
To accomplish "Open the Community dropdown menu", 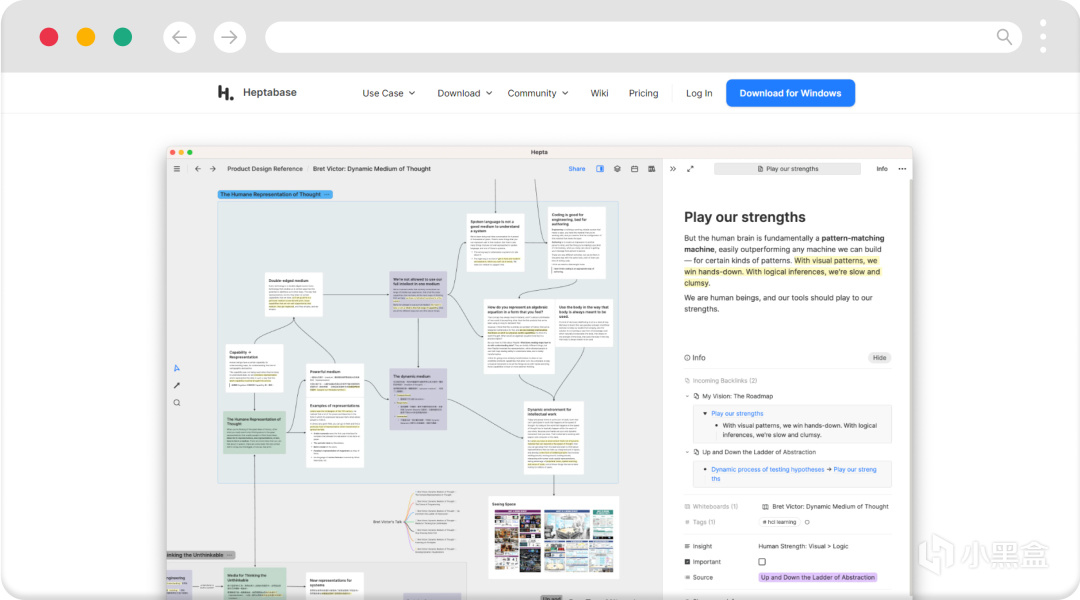I will [538, 93].
